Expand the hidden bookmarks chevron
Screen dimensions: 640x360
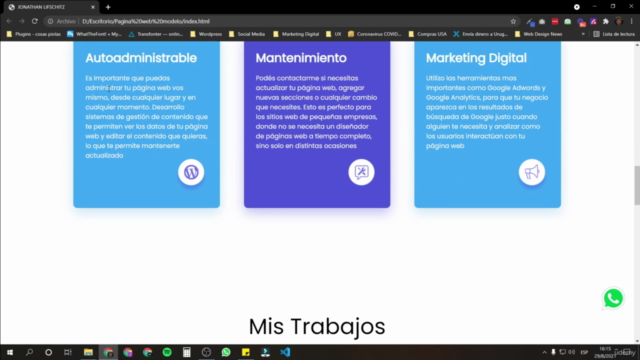[583, 34]
